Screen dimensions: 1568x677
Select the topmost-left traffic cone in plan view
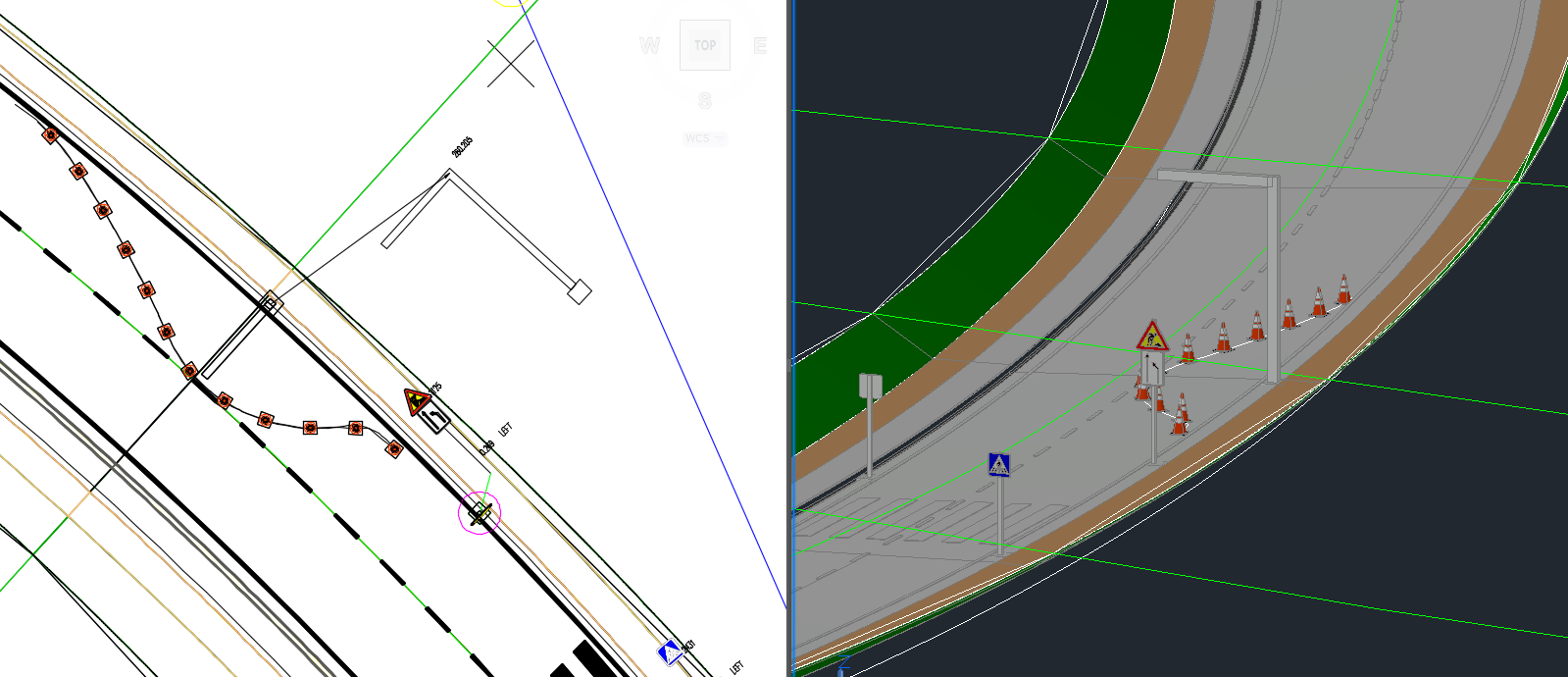point(50,134)
